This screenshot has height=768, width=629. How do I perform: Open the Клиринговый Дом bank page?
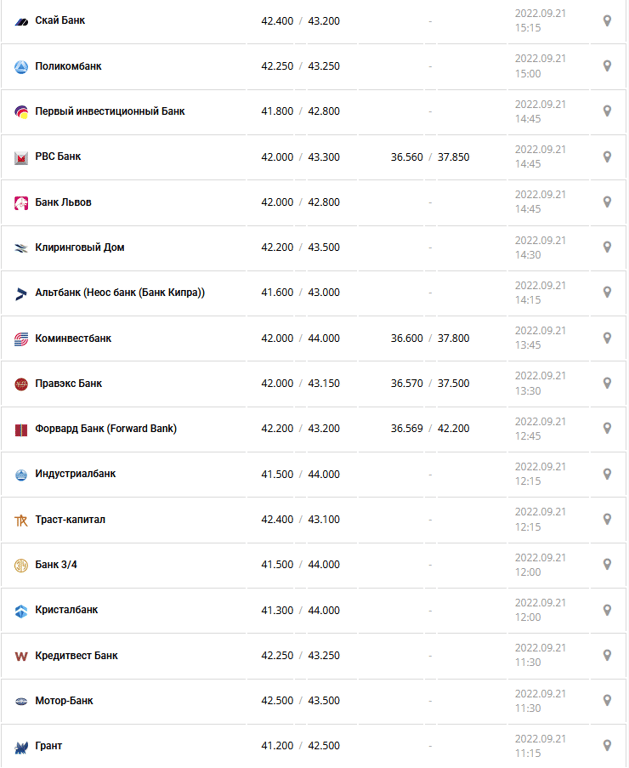coord(80,247)
